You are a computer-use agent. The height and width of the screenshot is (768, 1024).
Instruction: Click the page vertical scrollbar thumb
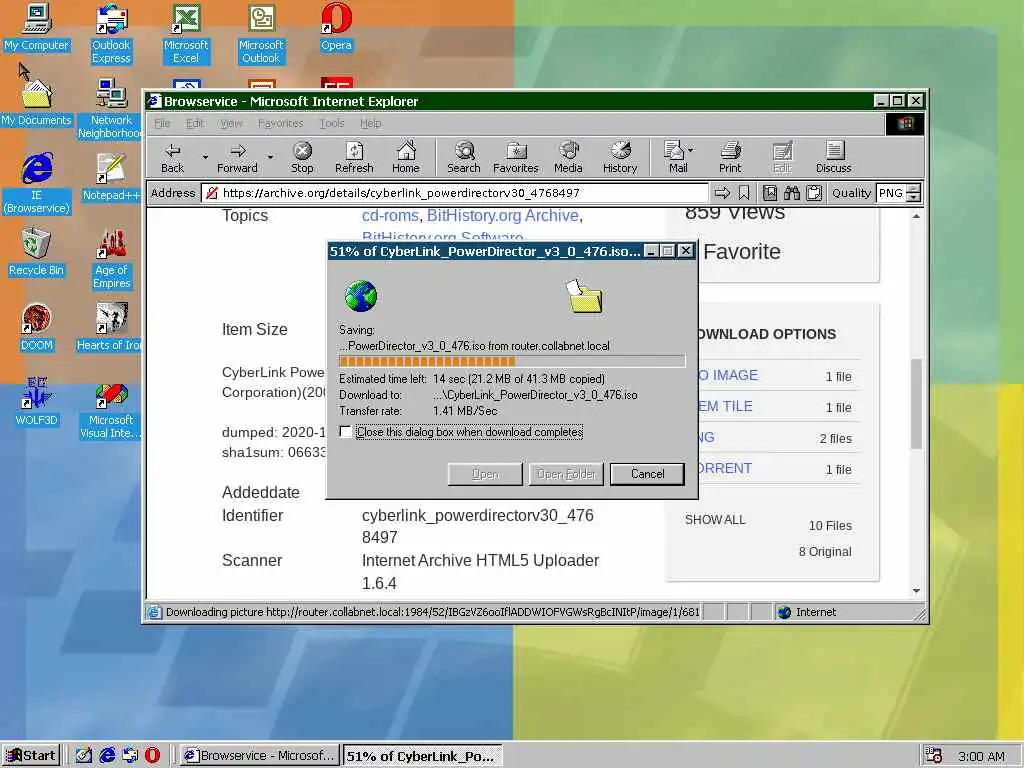(916, 403)
